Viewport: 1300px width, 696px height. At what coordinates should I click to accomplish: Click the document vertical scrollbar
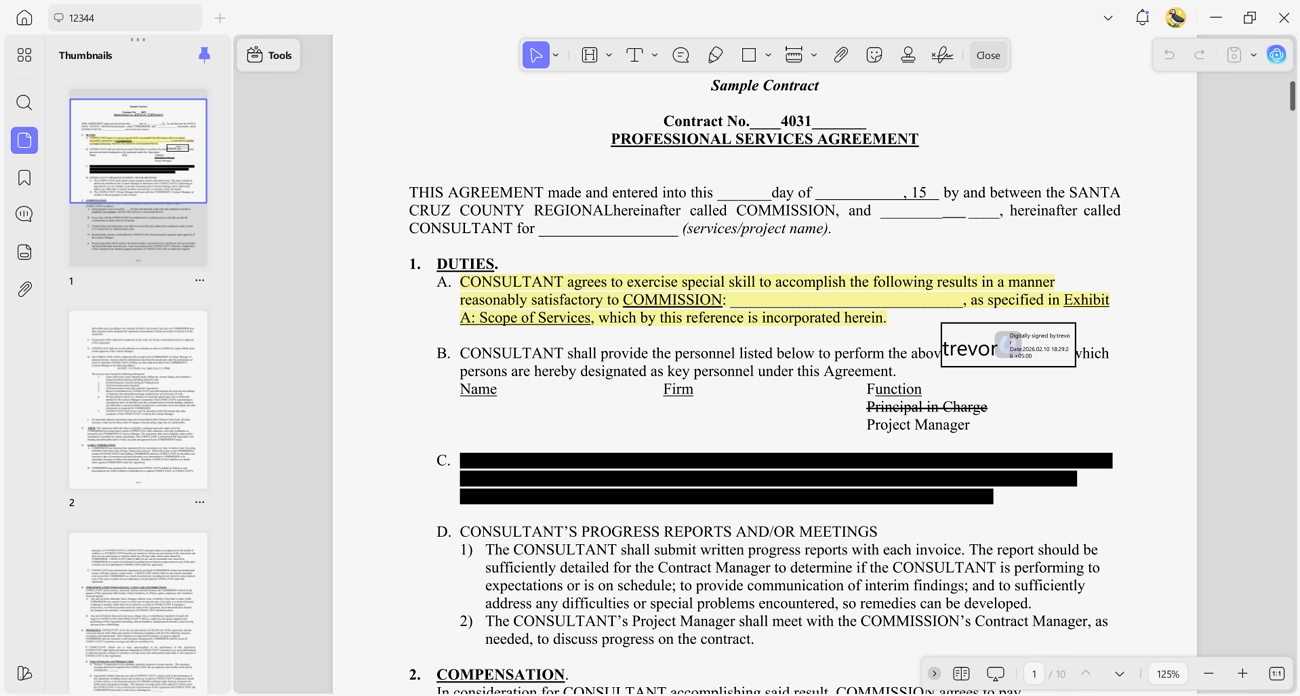1292,95
